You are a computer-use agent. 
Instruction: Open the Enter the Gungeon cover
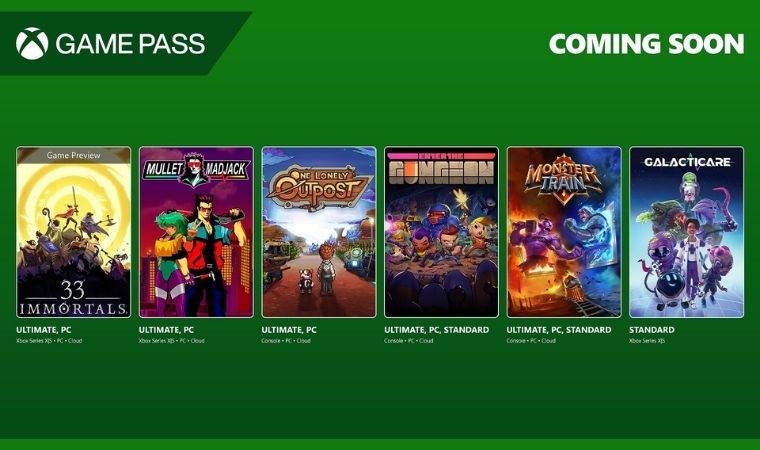[x=442, y=232]
